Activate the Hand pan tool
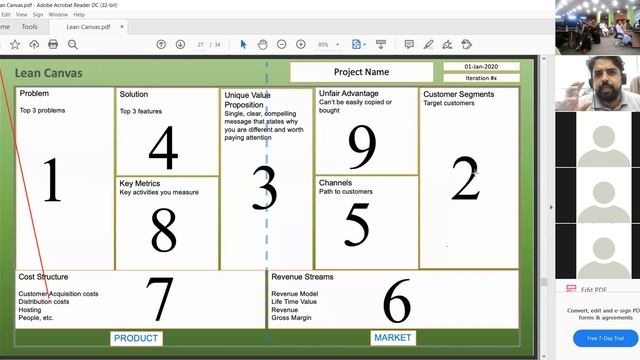Screen dimensions: 640x360 pyautogui.click(x=262, y=44)
